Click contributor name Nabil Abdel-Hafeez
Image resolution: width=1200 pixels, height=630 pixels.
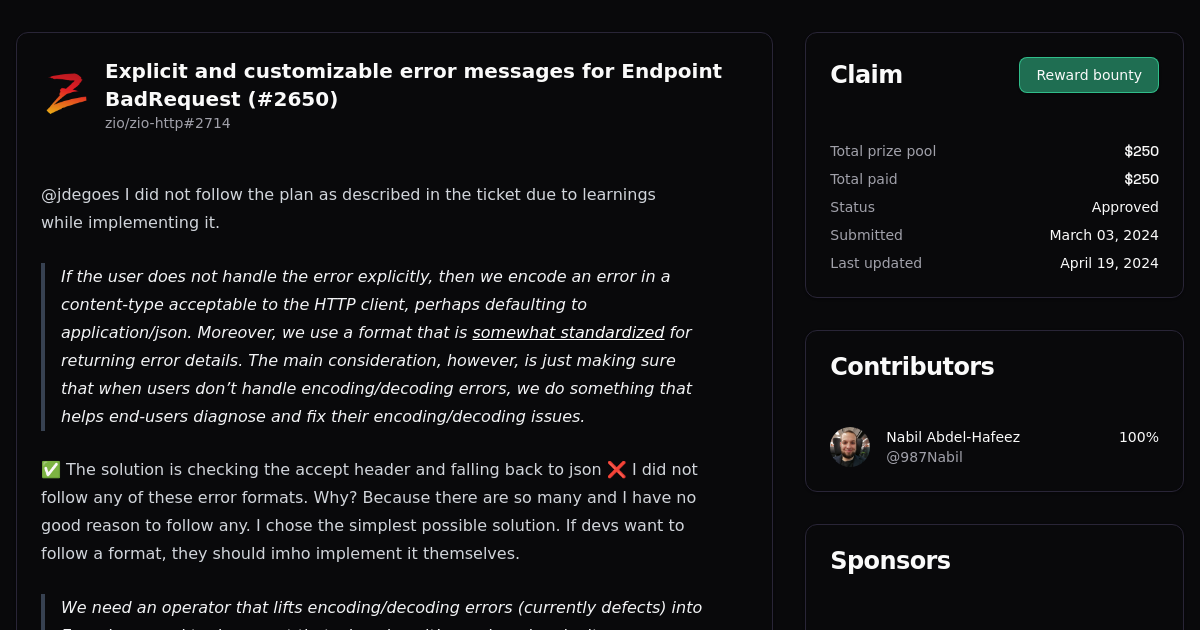(953, 437)
